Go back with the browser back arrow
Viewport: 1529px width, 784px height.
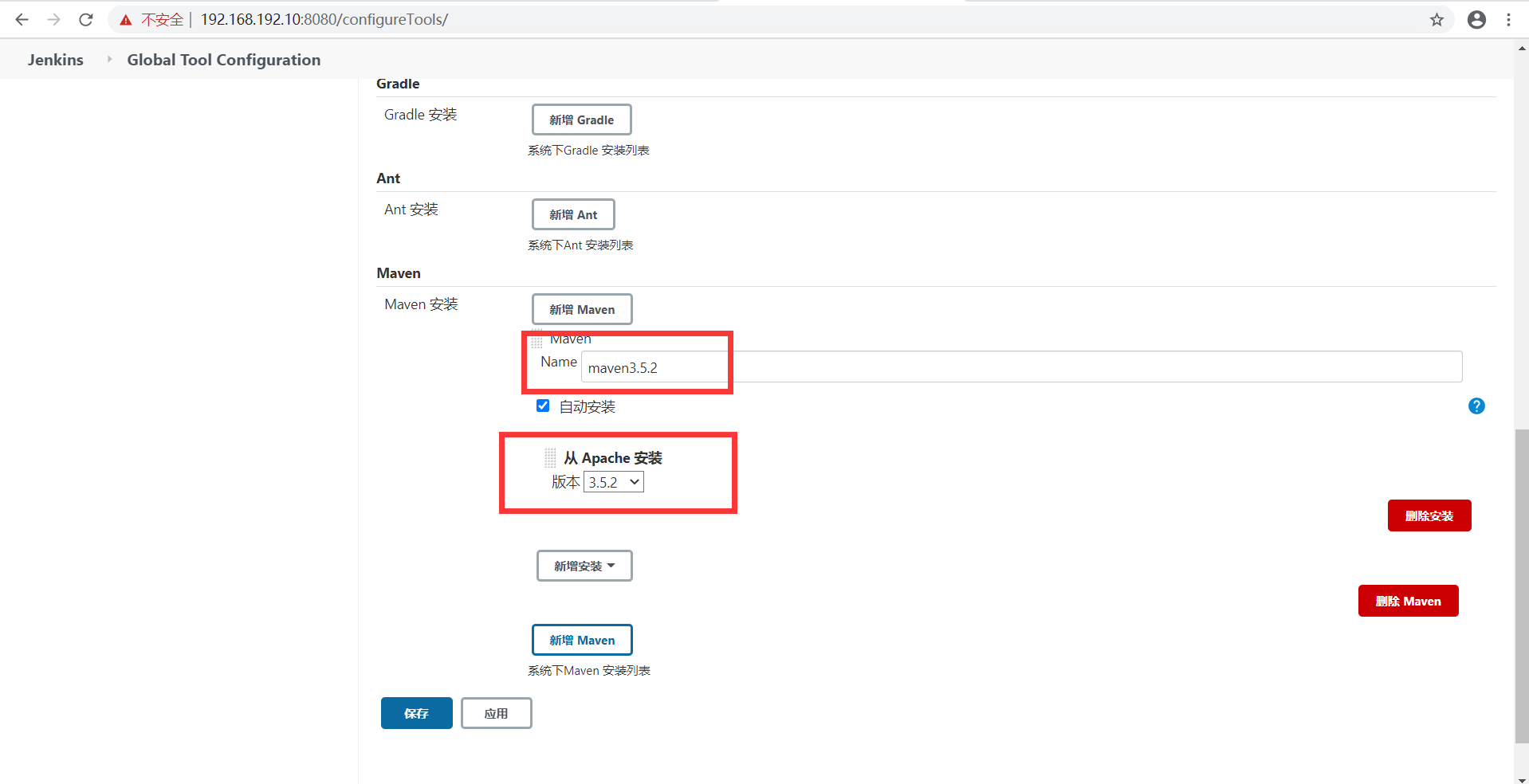pos(22,19)
